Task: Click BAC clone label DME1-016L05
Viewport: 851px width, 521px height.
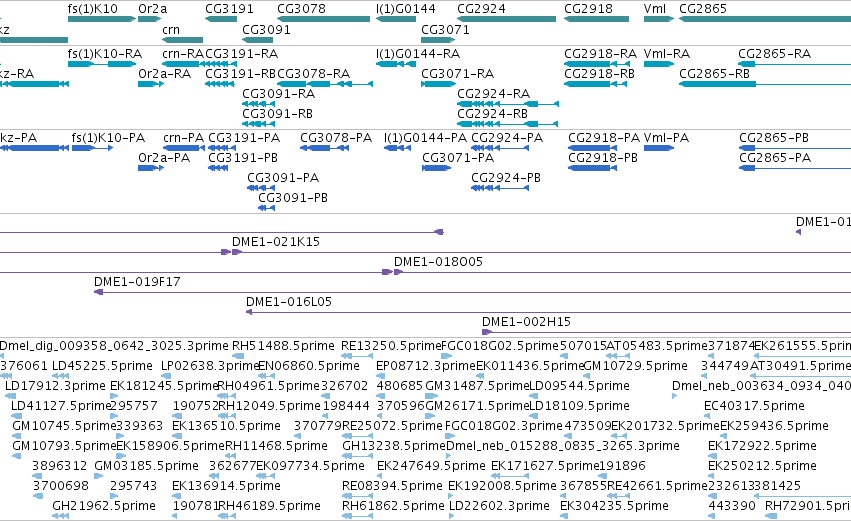Action: tap(289, 302)
